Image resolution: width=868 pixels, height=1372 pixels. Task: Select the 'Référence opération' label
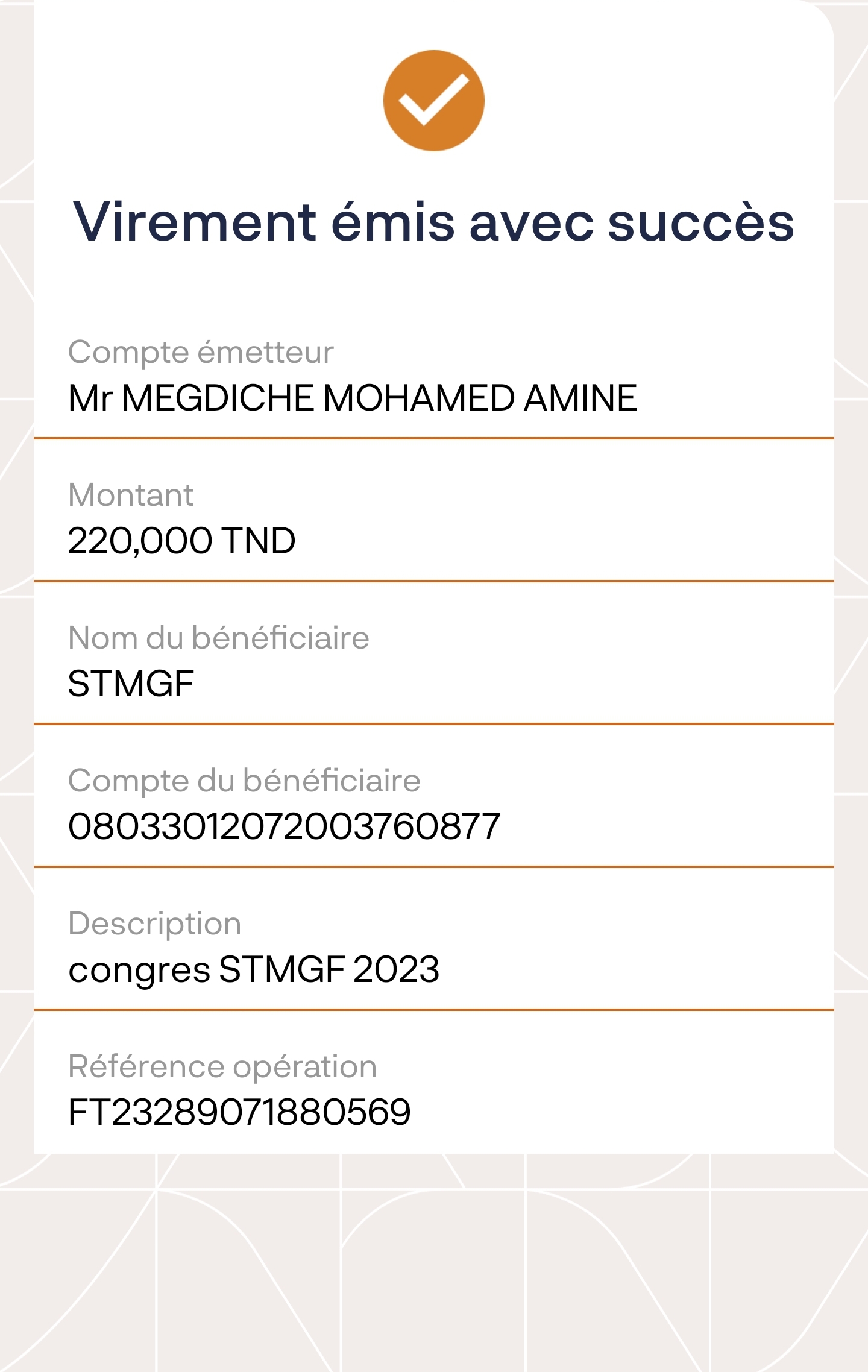(x=222, y=1066)
